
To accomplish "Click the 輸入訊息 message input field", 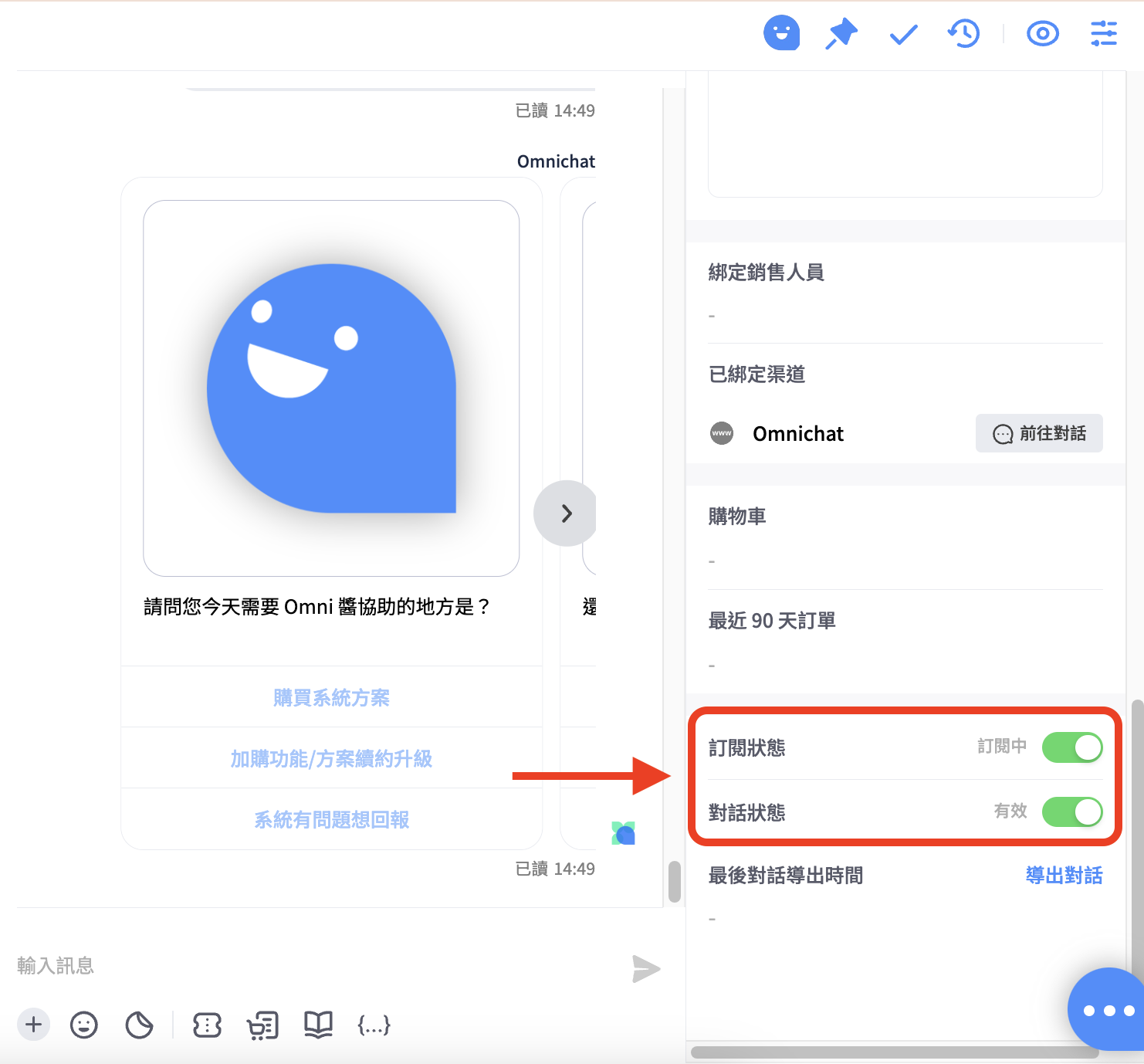I will [x=309, y=966].
